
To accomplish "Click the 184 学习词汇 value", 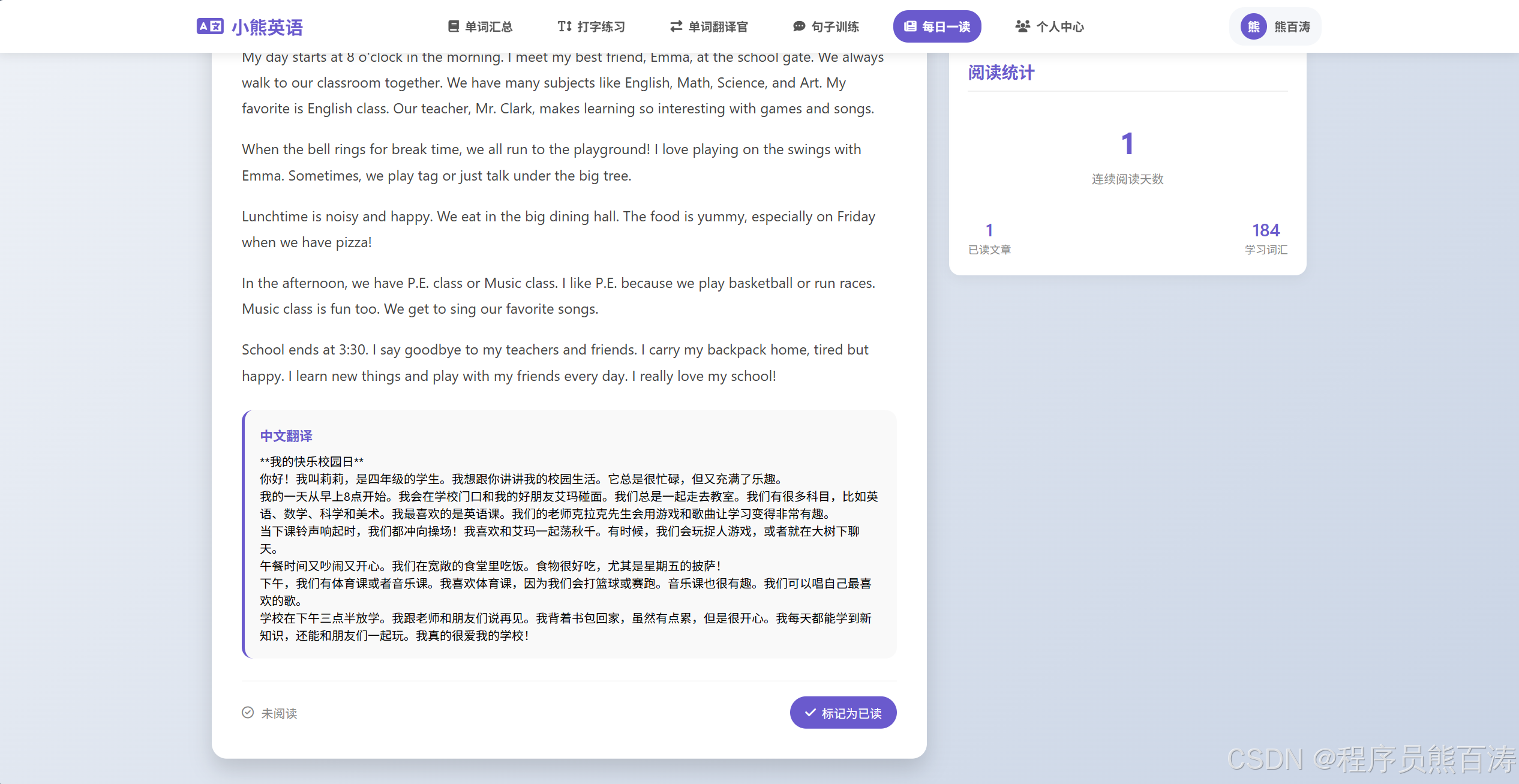I will coord(1266,230).
